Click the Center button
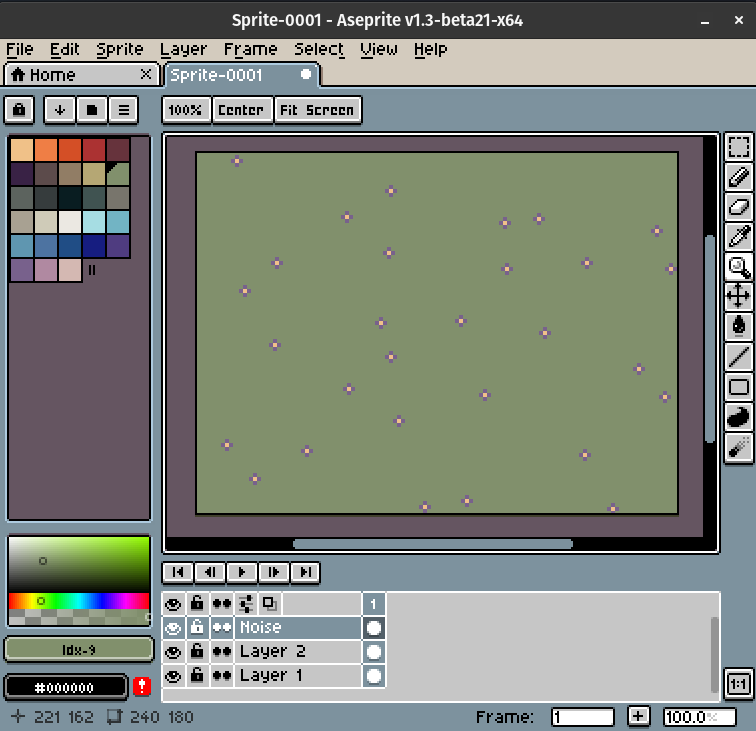Viewport: 756px width, 731px height. click(241, 110)
